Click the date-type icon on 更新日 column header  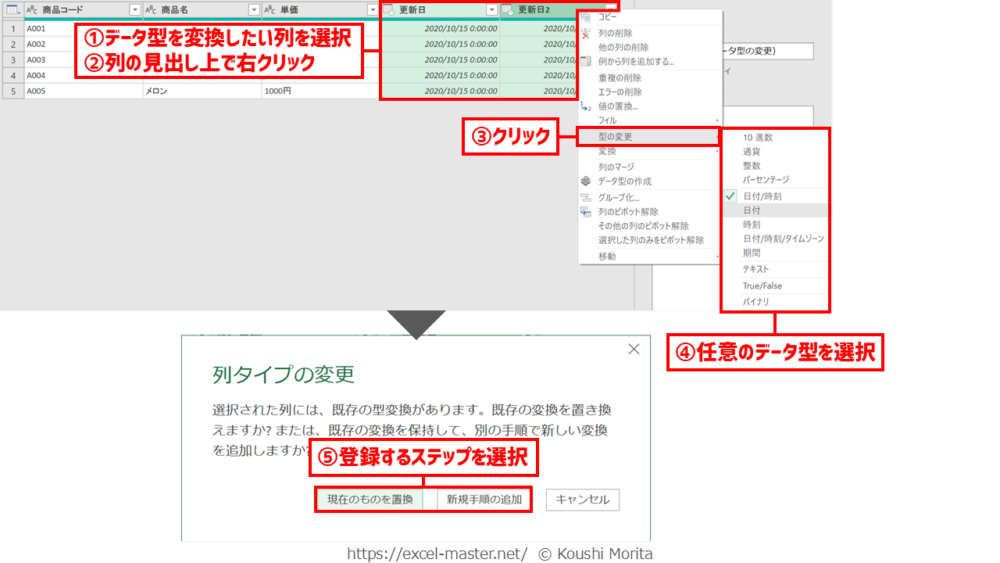pyautogui.click(x=389, y=10)
